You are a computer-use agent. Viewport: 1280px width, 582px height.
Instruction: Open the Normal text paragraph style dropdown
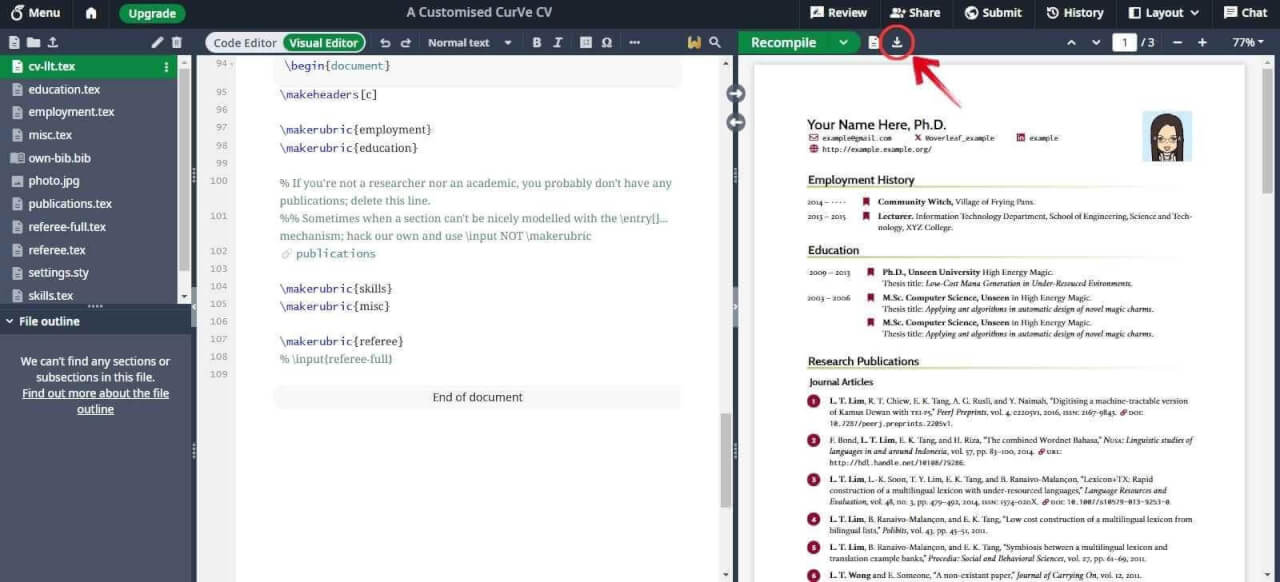pyautogui.click(x=470, y=42)
